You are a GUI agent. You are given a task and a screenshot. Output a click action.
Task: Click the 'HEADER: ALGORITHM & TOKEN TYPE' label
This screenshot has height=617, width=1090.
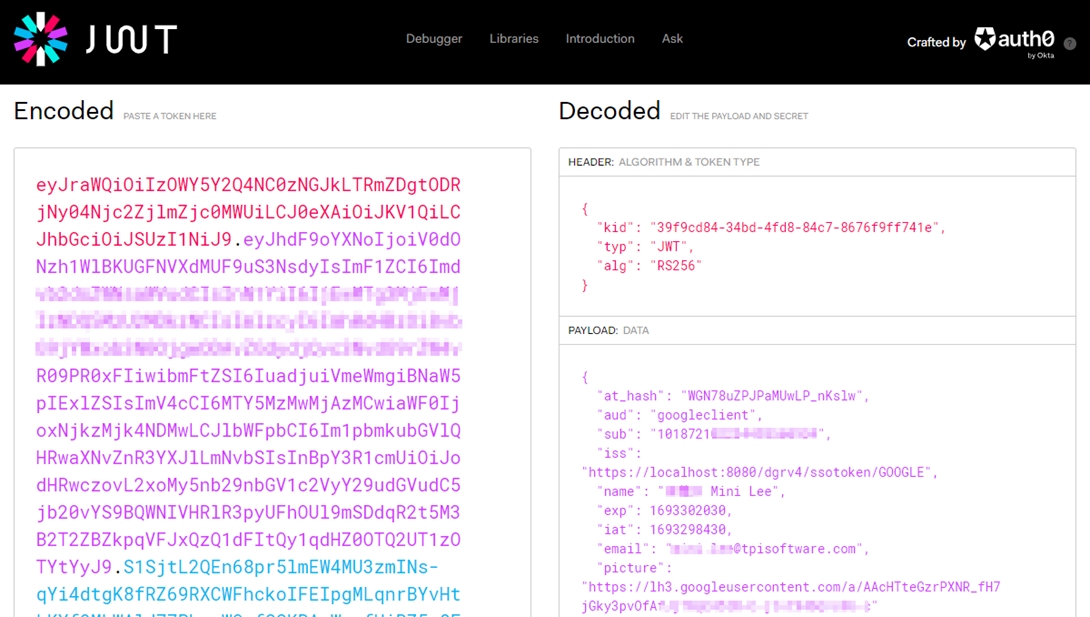(664, 162)
